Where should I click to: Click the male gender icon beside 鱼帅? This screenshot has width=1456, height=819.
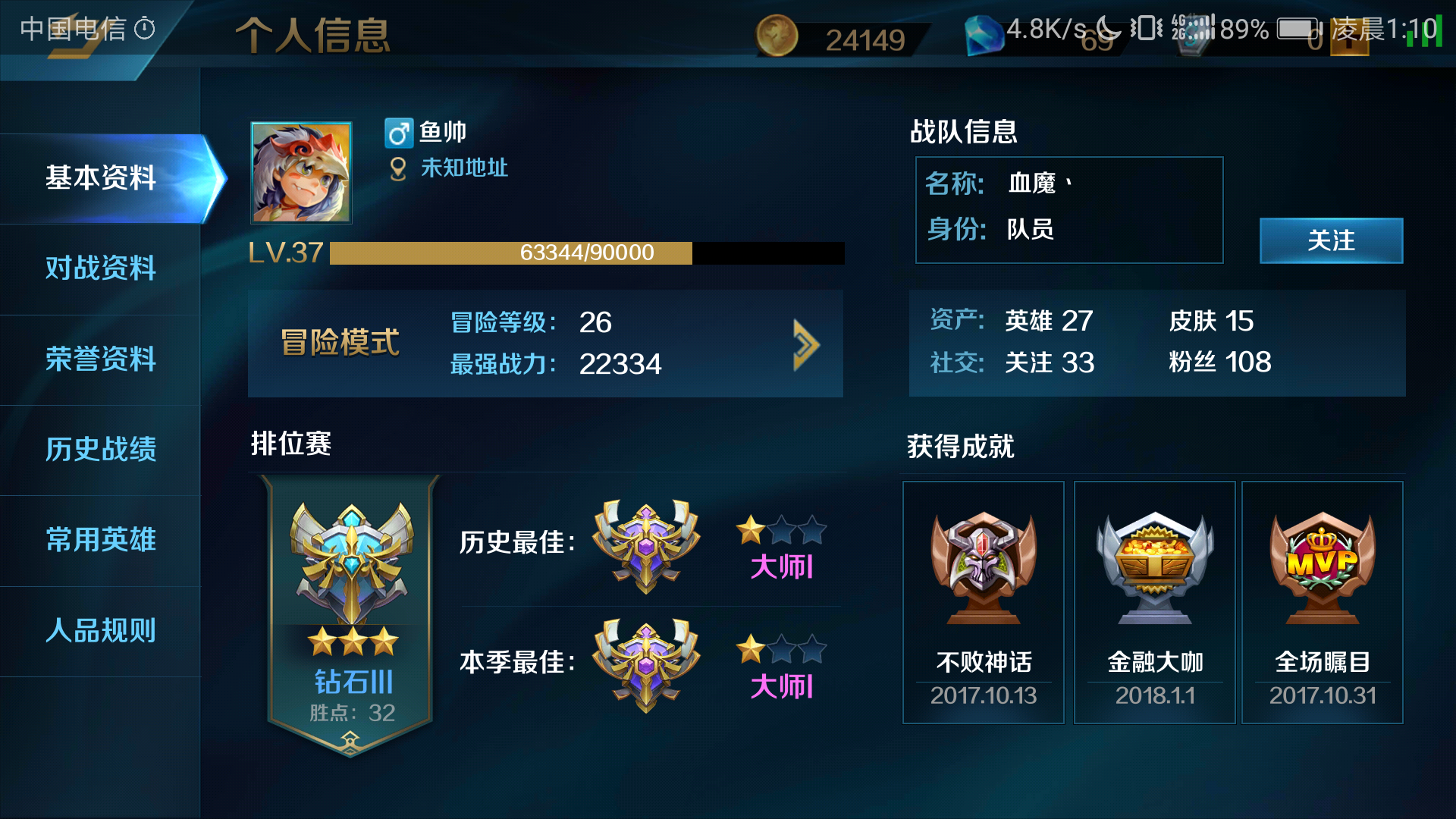click(399, 133)
